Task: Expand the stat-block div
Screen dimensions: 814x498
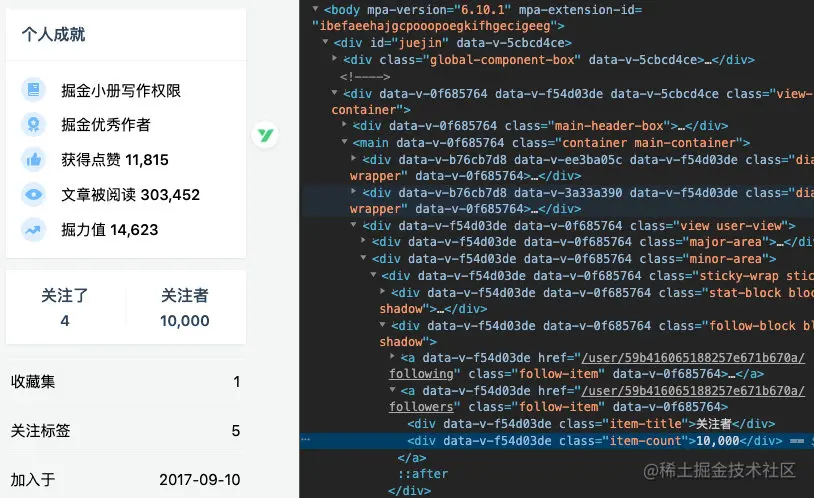Action: [383, 292]
